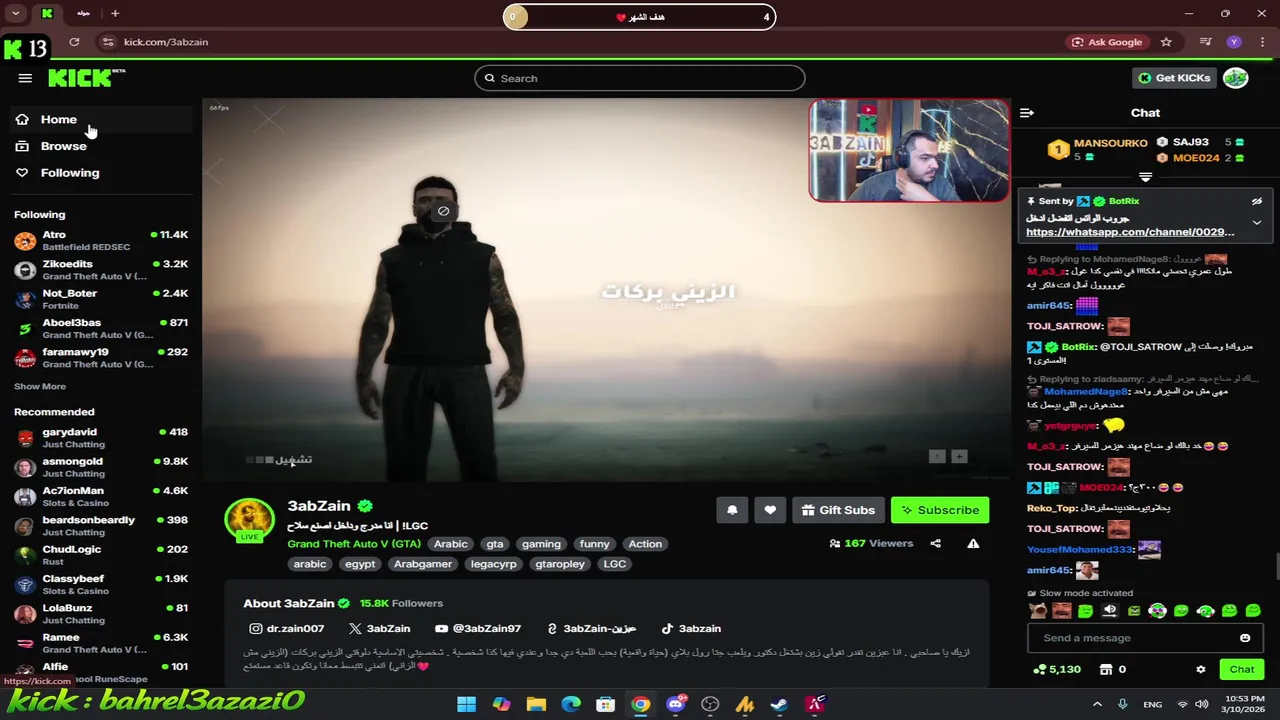Open Steam from the taskbar
The height and width of the screenshot is (720, 1280).
click(779, 705)
